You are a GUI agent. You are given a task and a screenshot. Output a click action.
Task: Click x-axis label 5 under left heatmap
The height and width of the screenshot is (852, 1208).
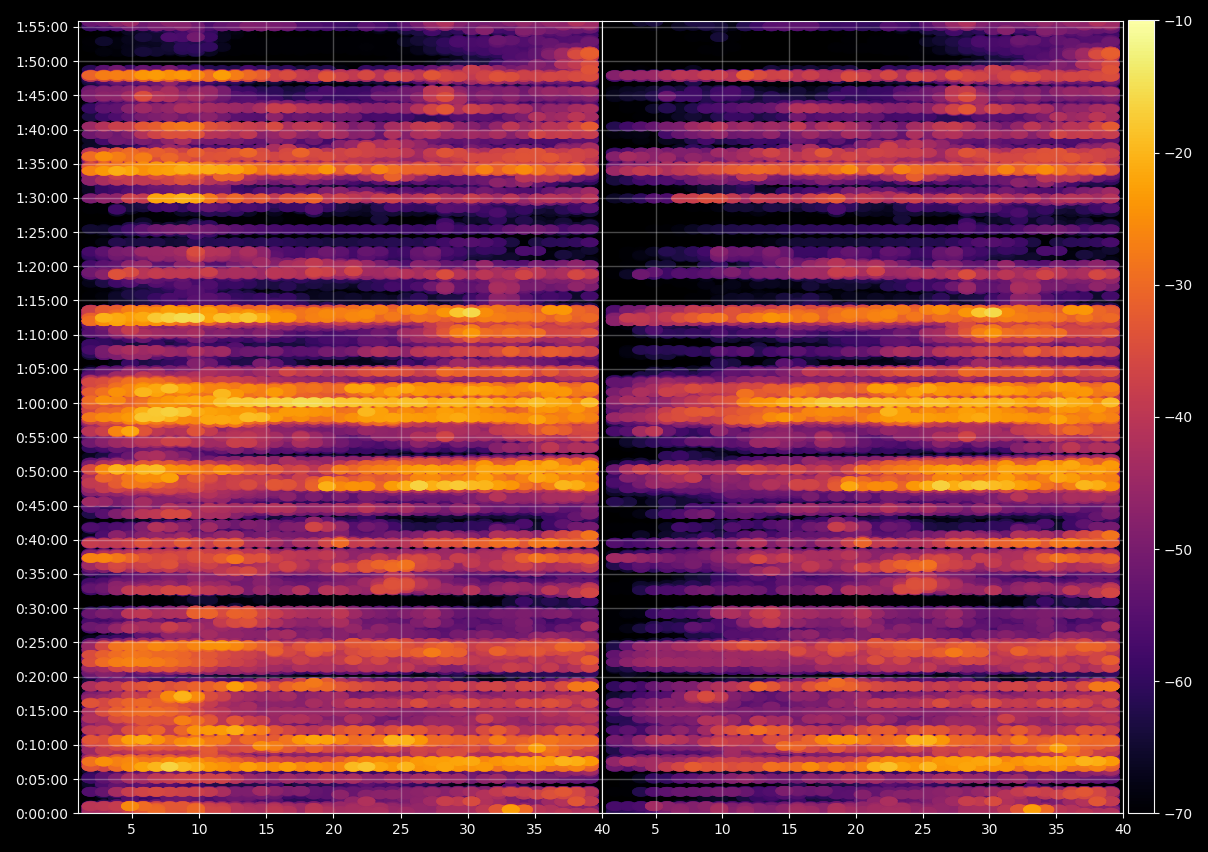click(x=132, y=830)
